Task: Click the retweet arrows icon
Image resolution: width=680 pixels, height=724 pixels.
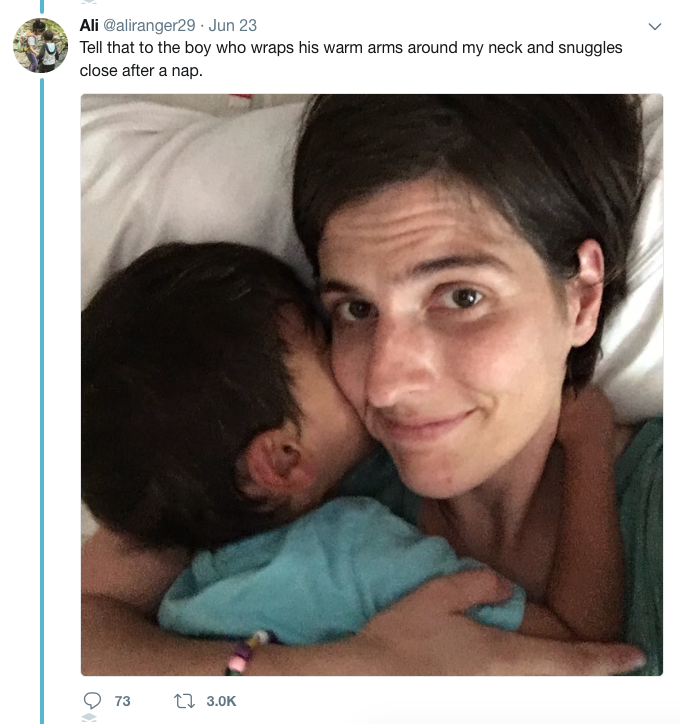Action: [x=183, y=700]
